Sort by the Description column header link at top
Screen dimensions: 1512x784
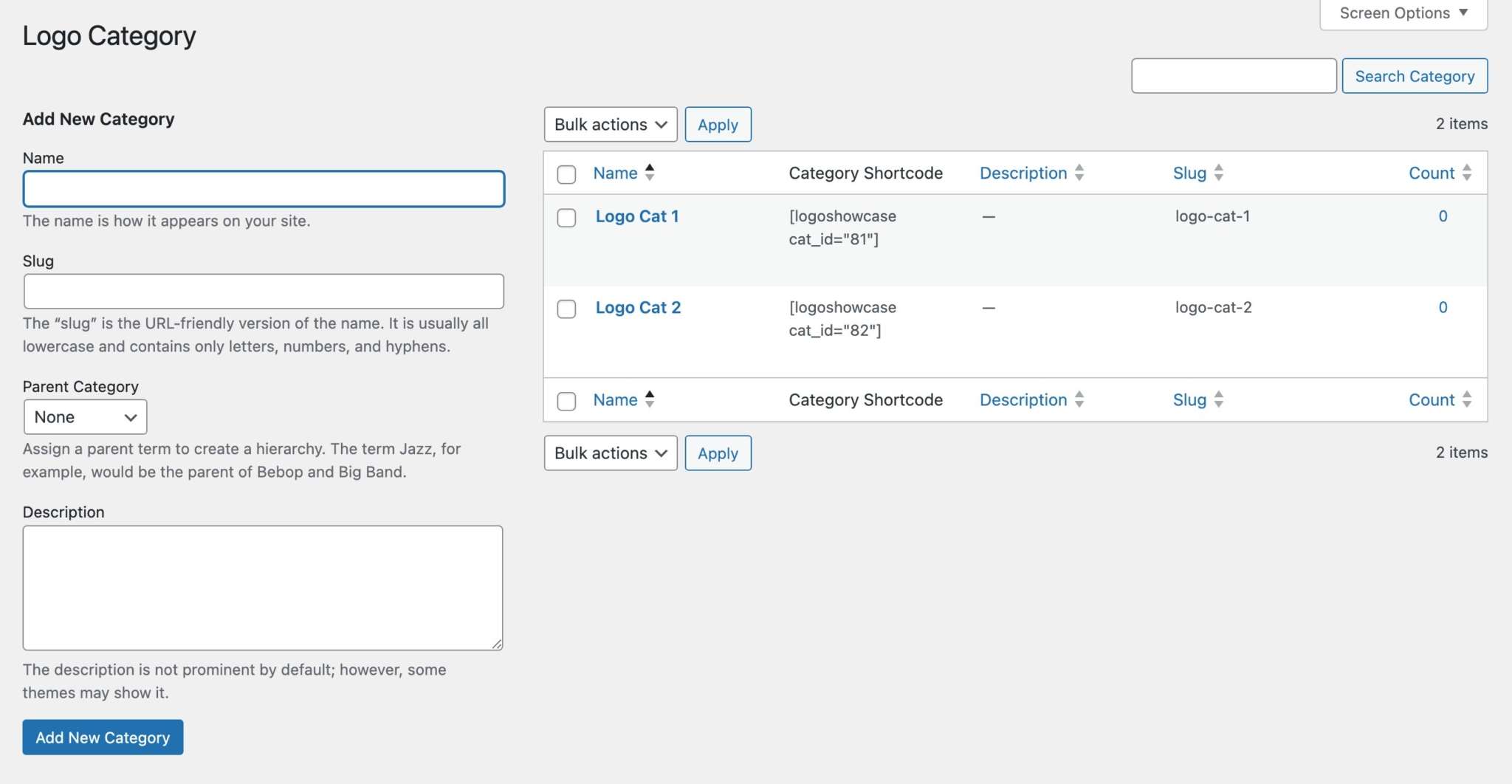pos(1023,173)
